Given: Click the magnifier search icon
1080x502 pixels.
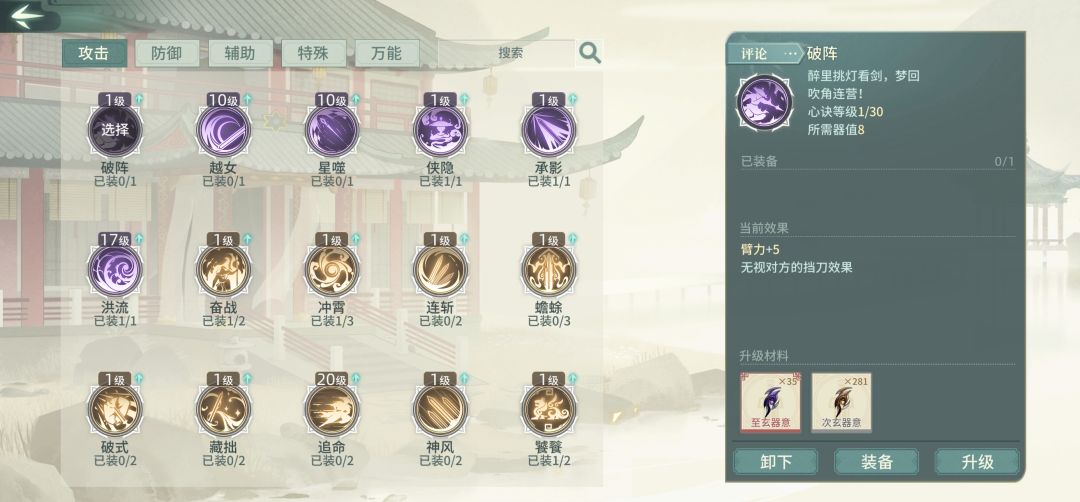Looking at the screenshot, I should pos(590,53).
